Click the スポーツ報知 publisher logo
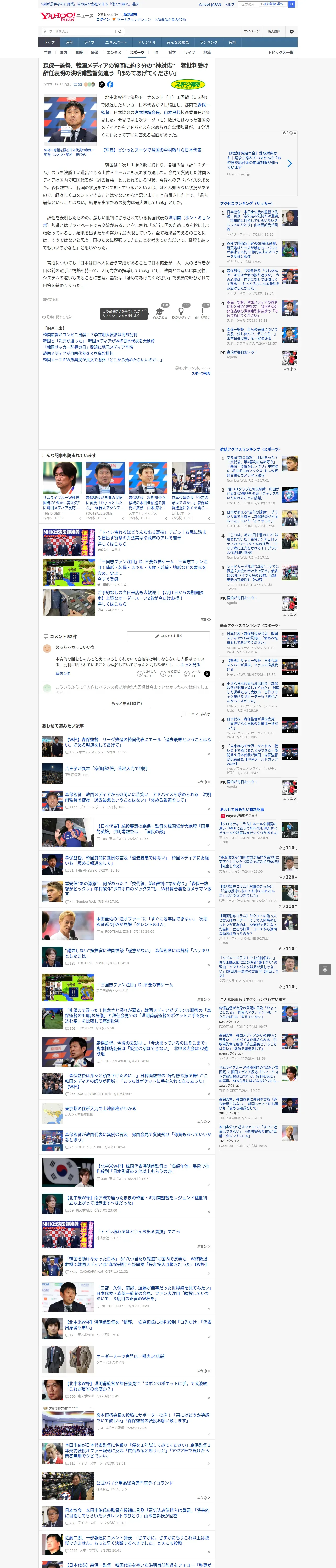 [x=188, y=85]
